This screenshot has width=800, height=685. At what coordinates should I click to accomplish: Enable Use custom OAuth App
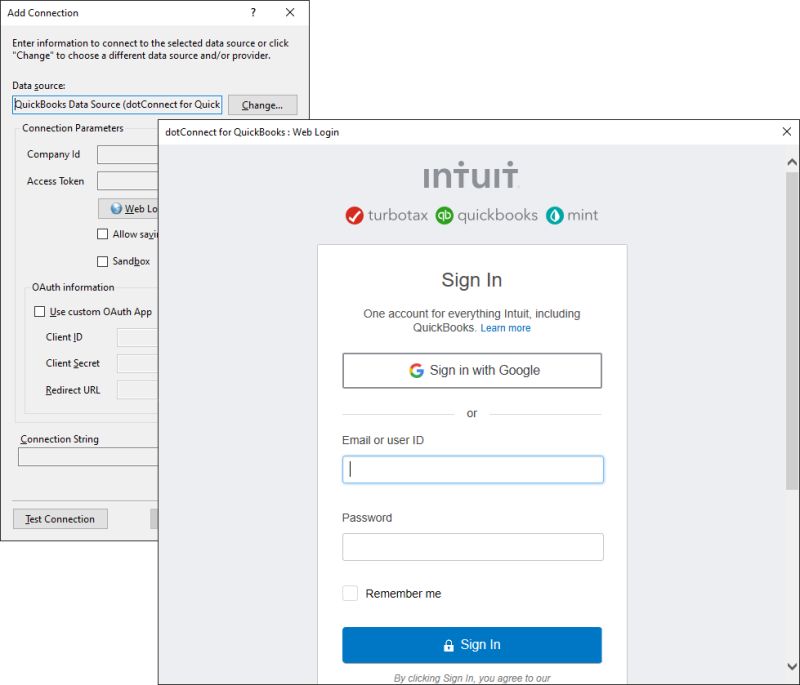point(39,312)
